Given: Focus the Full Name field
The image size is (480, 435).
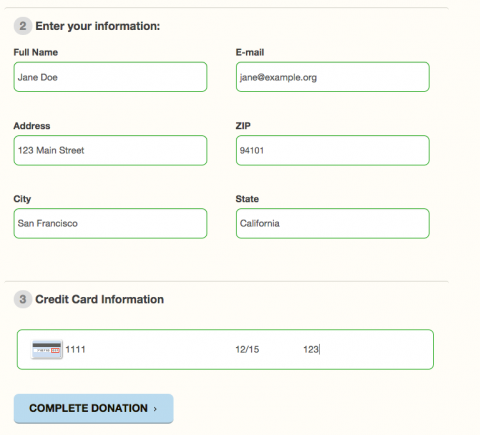Looking at the screenshot, I should [x=110, y=77].
